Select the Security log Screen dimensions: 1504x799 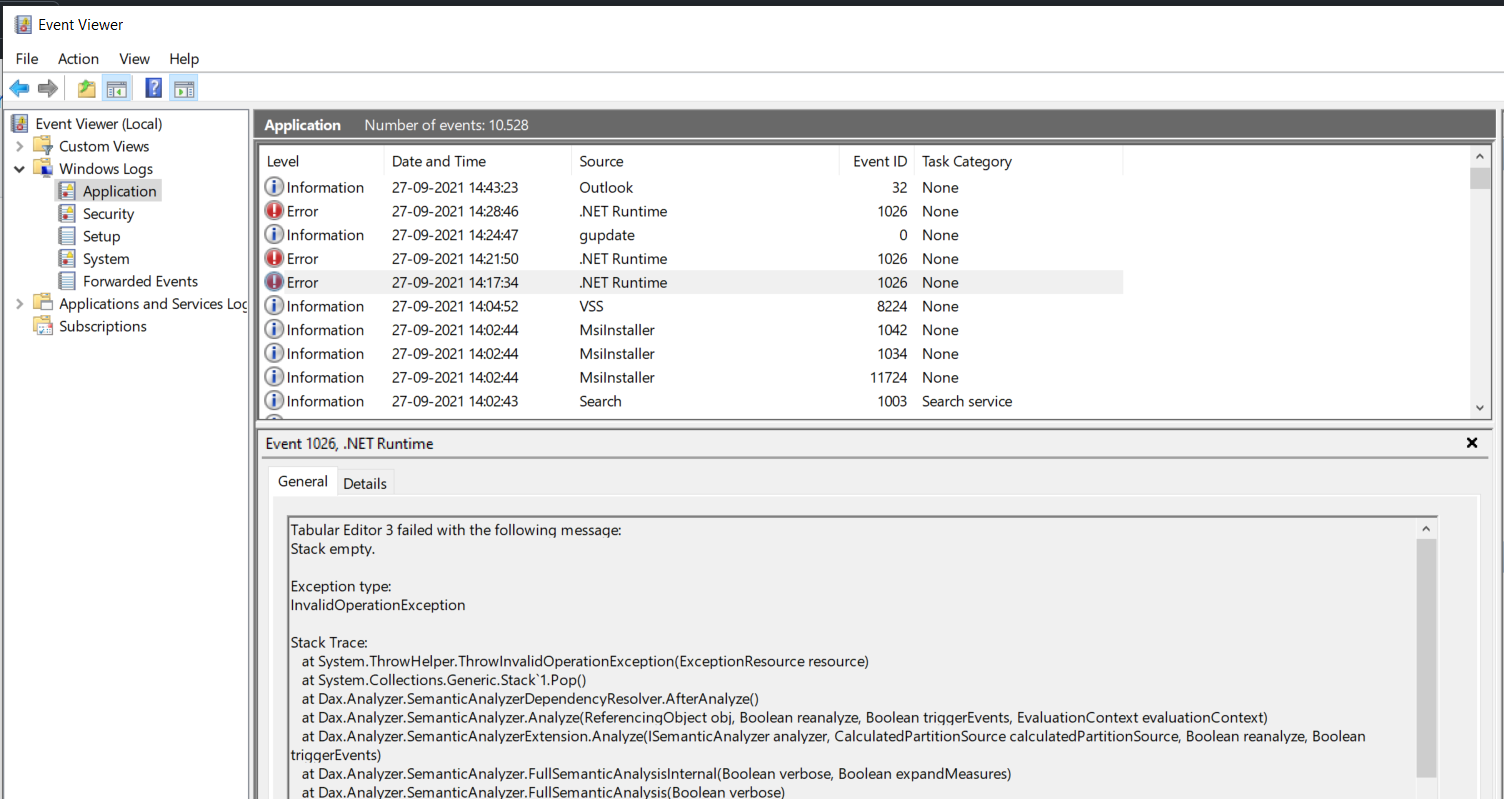107,213
